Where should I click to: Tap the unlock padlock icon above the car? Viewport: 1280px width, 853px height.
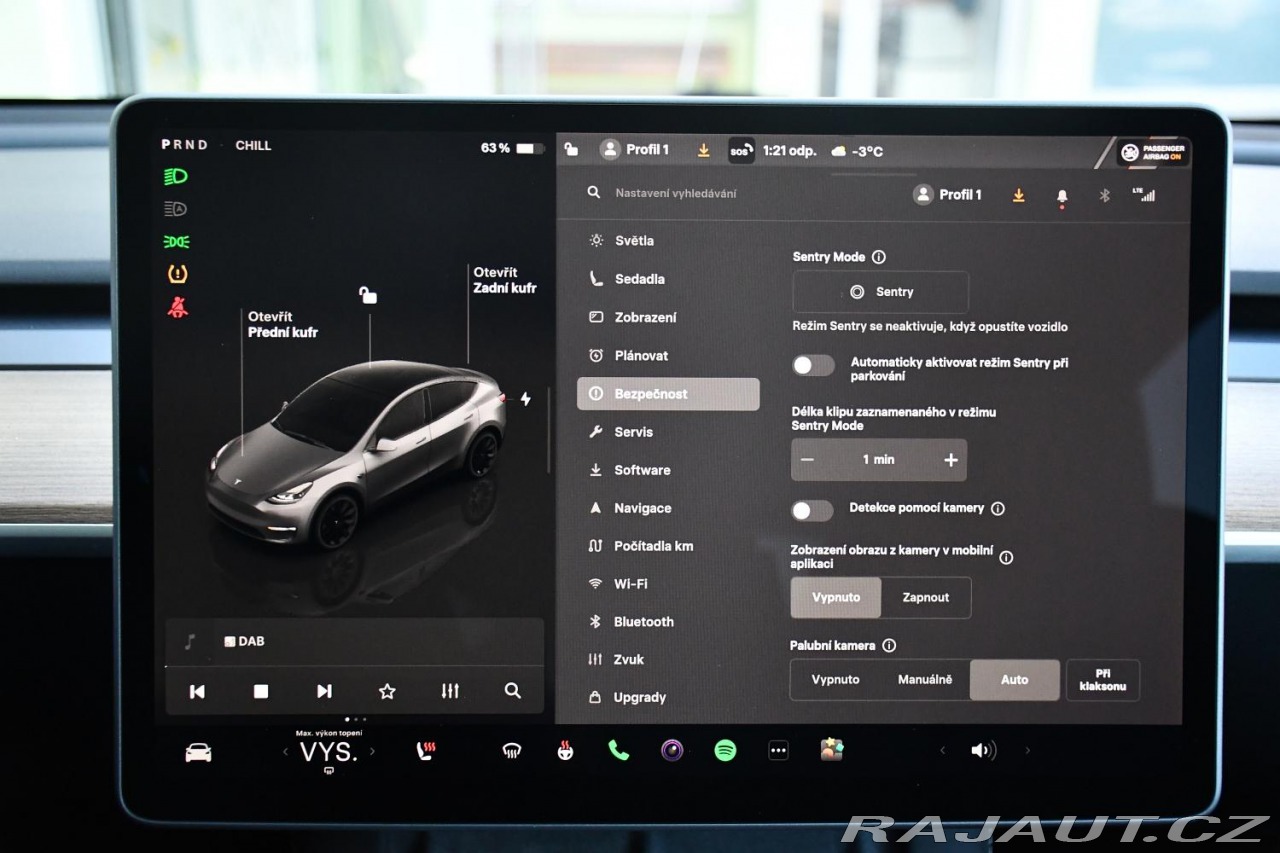[x=368, y=295]
